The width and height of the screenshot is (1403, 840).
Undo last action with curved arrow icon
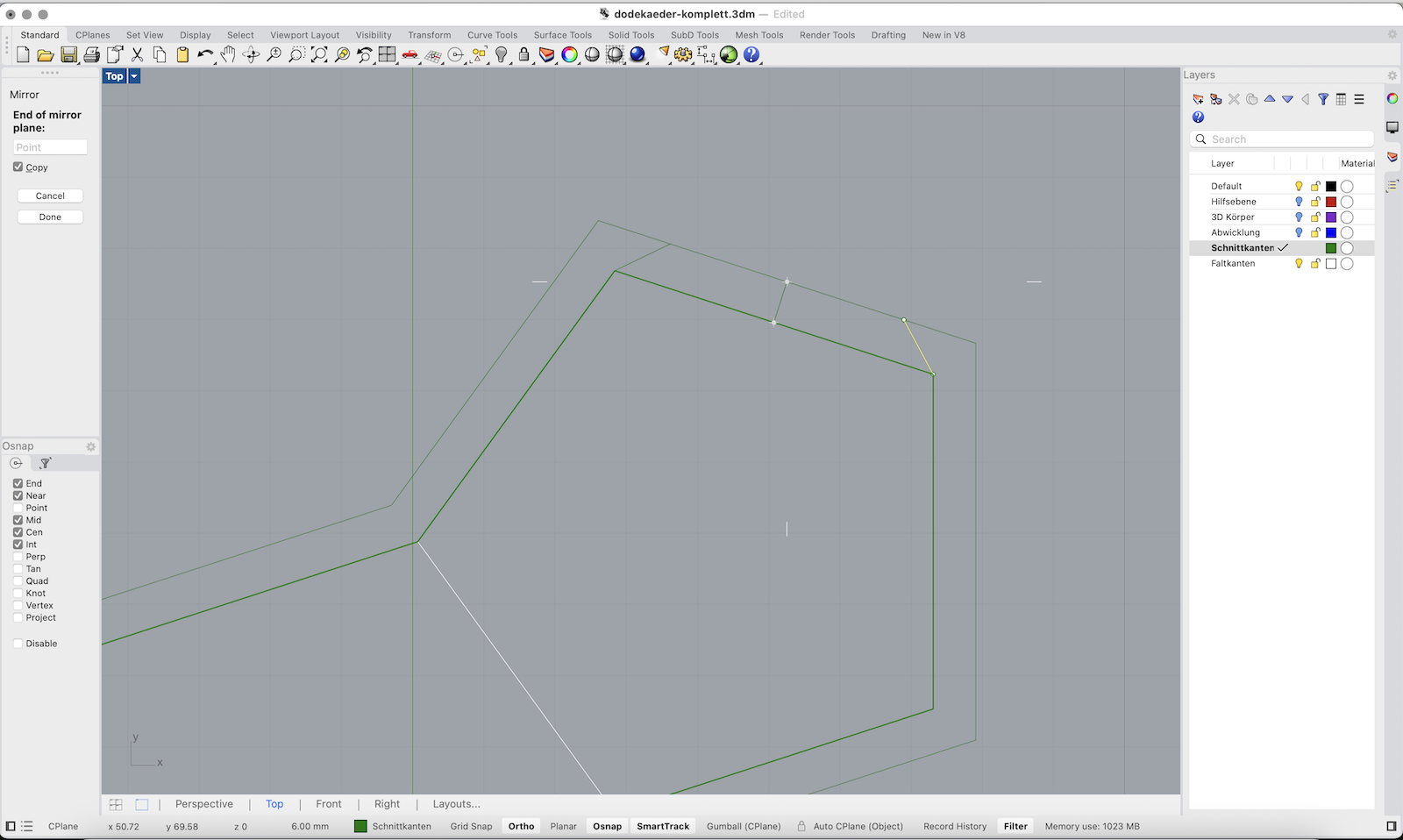click(205, 54)
